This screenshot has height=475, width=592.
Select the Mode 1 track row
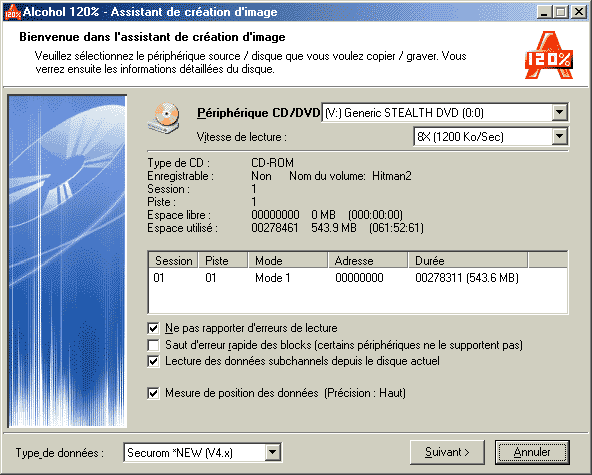(358, 278)
